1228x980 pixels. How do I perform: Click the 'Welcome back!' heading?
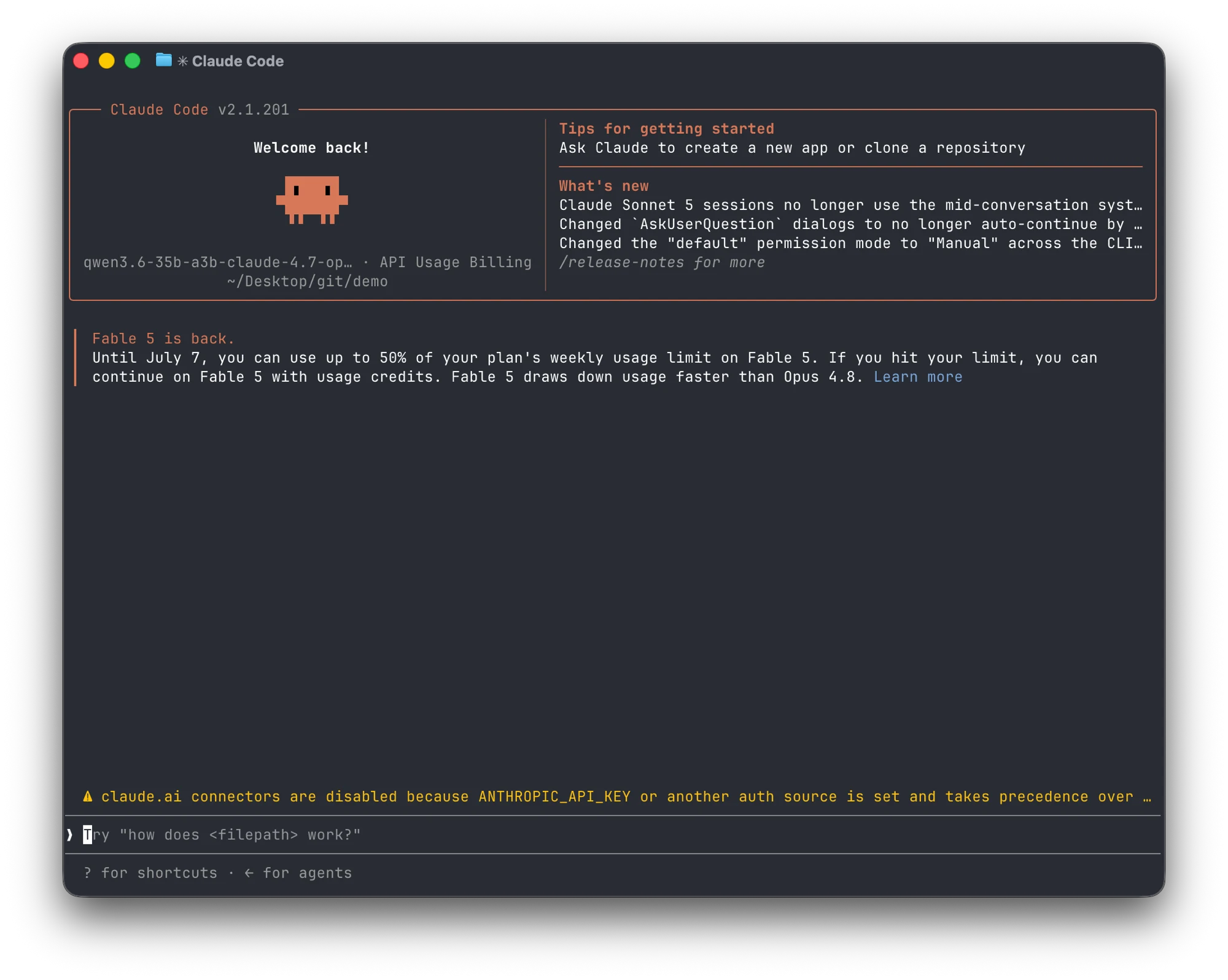(x=311, y=147)
